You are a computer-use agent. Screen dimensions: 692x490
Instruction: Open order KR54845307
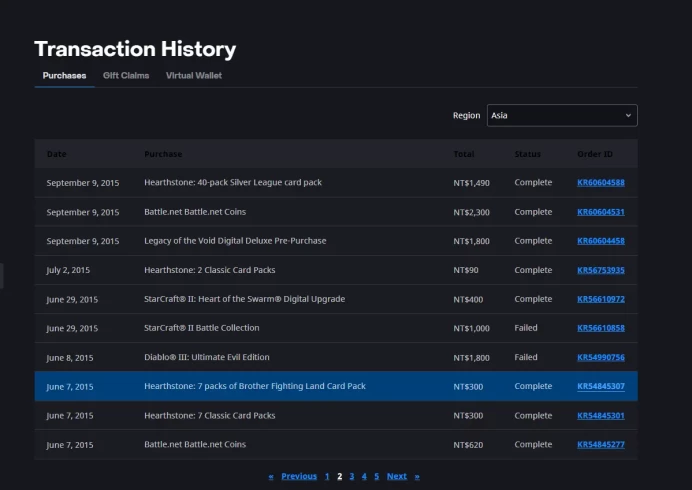pyautogui.click(x=601, y=386)
